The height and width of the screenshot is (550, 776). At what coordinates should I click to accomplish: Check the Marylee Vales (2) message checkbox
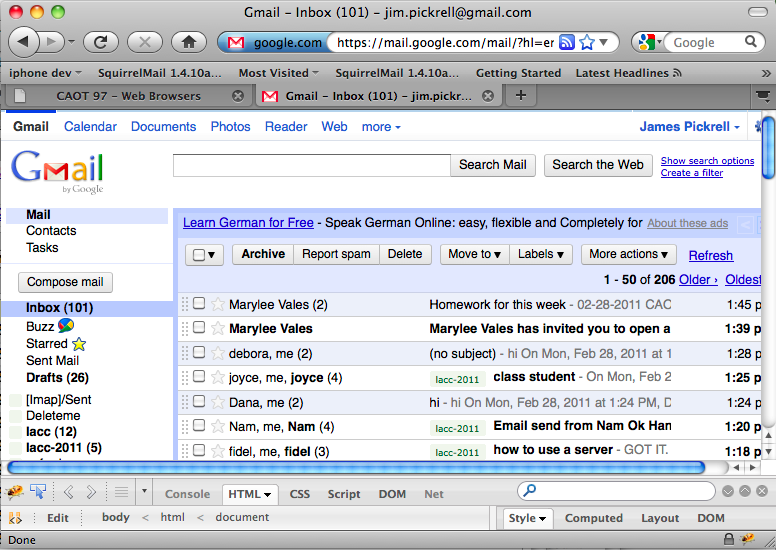(x=199, y=303)
